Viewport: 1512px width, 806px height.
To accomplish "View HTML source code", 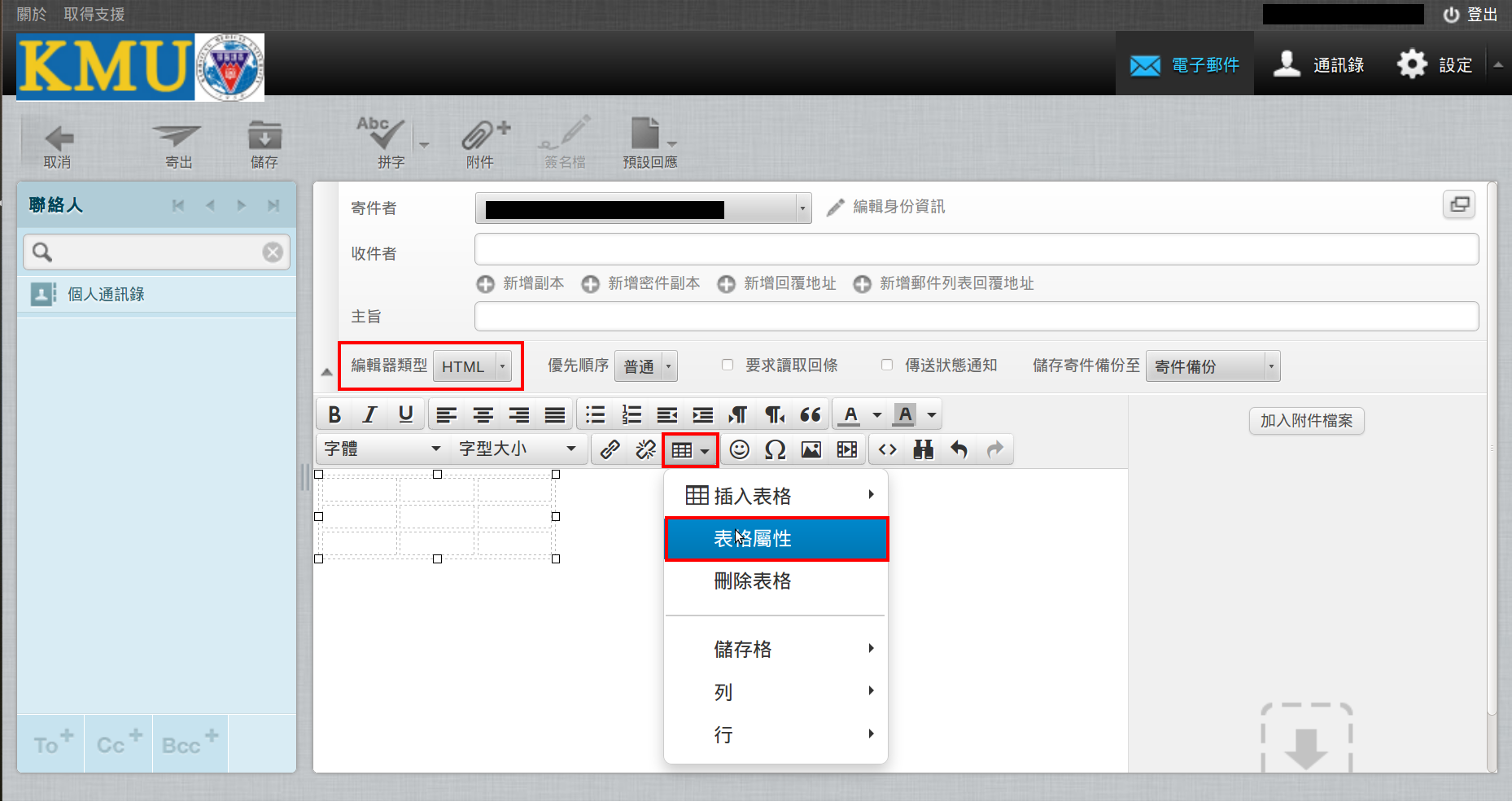I will [888, 449].
